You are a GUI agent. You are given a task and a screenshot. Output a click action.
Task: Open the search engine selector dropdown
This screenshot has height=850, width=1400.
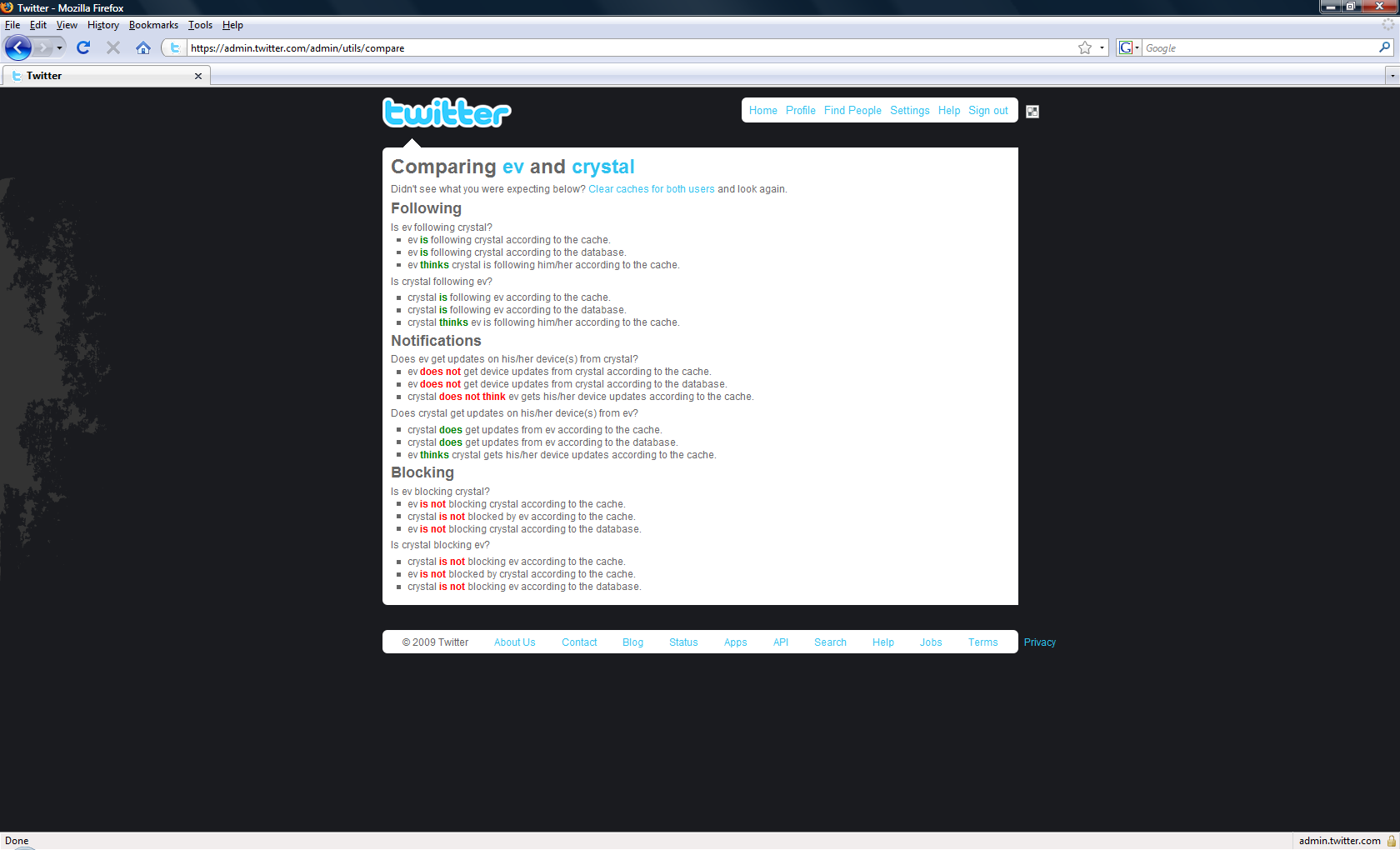coord(1129,47)
